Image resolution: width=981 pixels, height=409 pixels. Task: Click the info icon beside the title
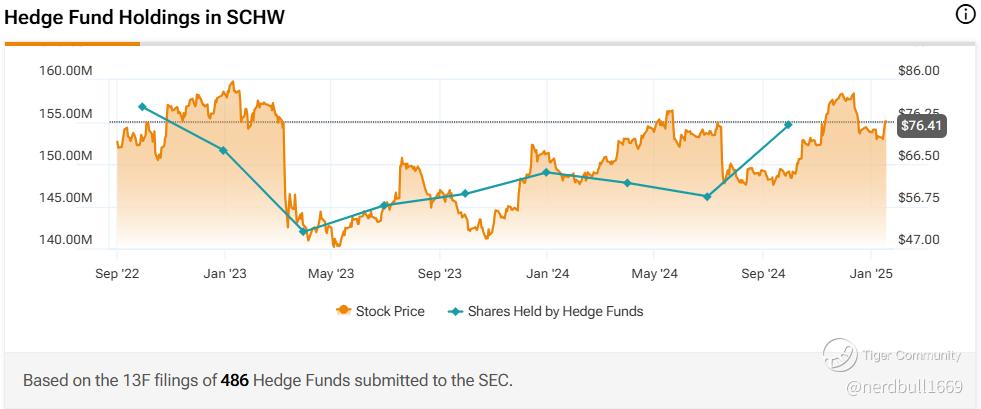[965, 14]
